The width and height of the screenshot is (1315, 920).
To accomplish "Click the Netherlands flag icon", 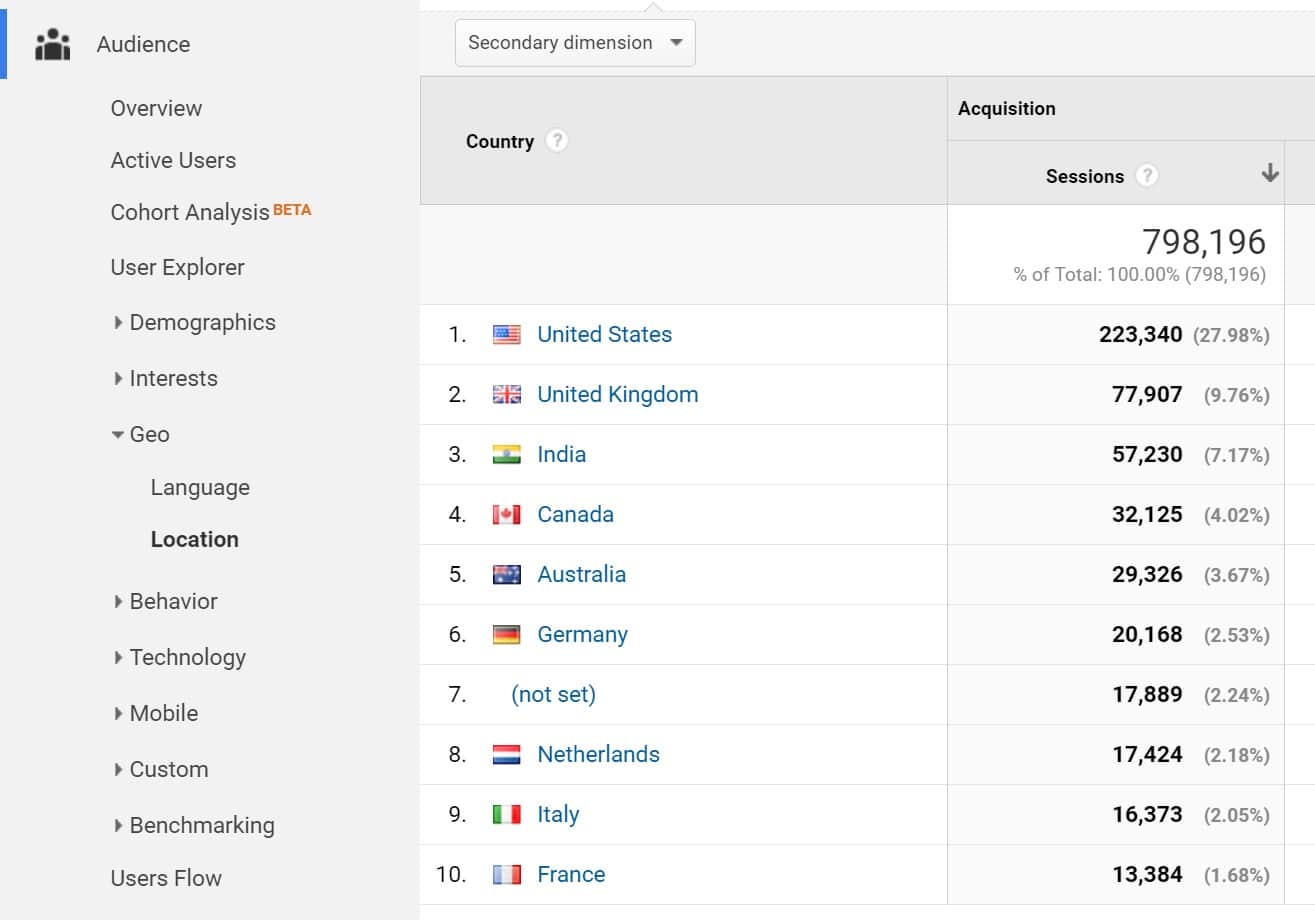I will point(507,754).
